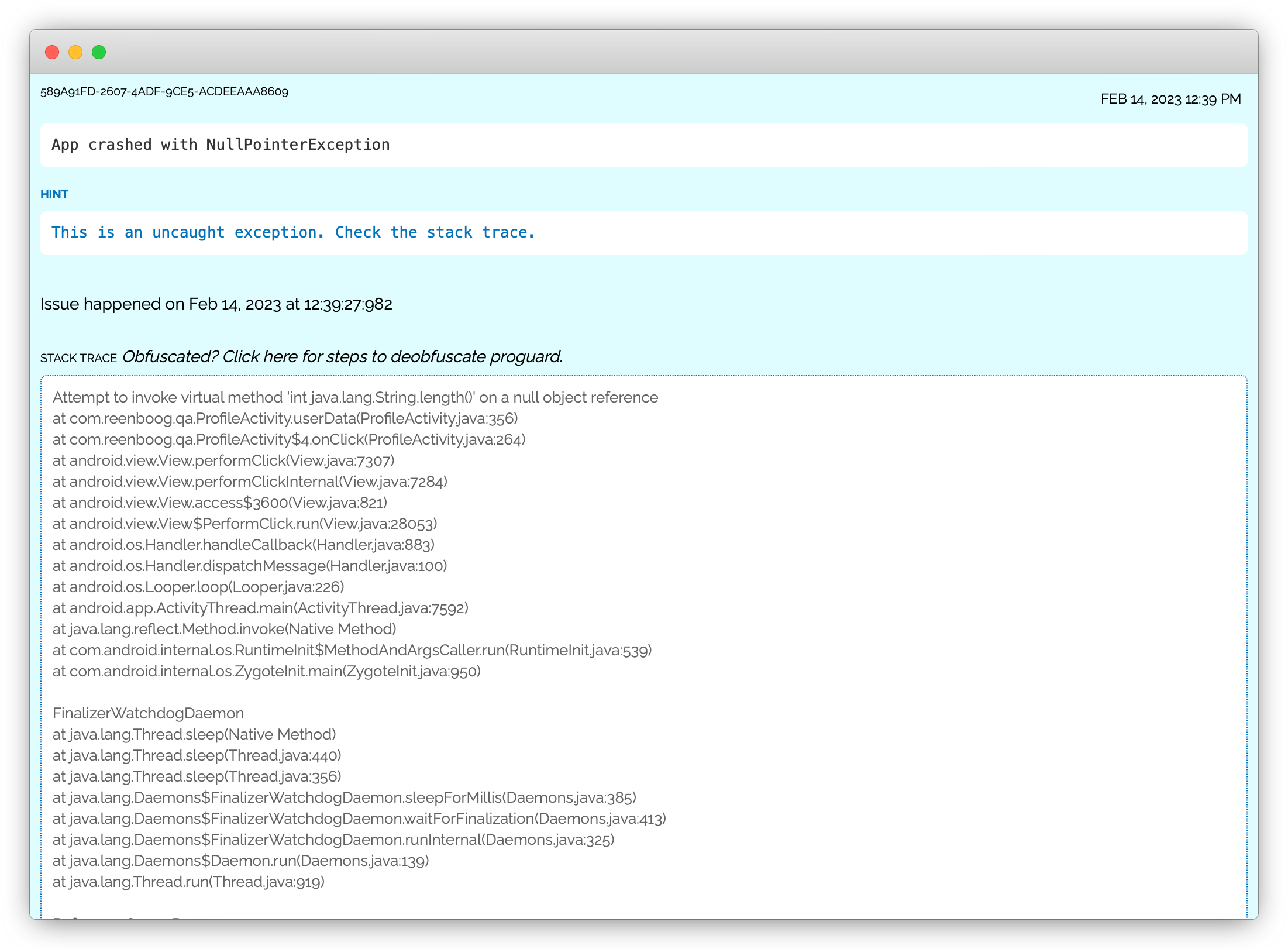
Task: Click the FEB 14, 2023 12:39 PM timestamp
Action: click(x=1170, y=99)
